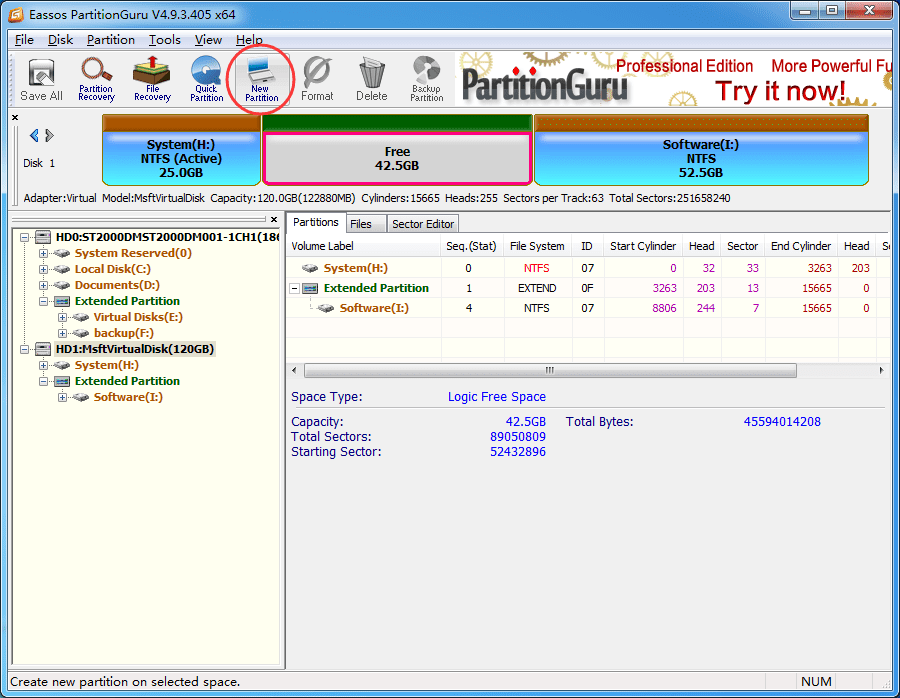Collapse the HD0 disk tree node
The height and width of the screenshot is (698, 900).
point(24,237)
